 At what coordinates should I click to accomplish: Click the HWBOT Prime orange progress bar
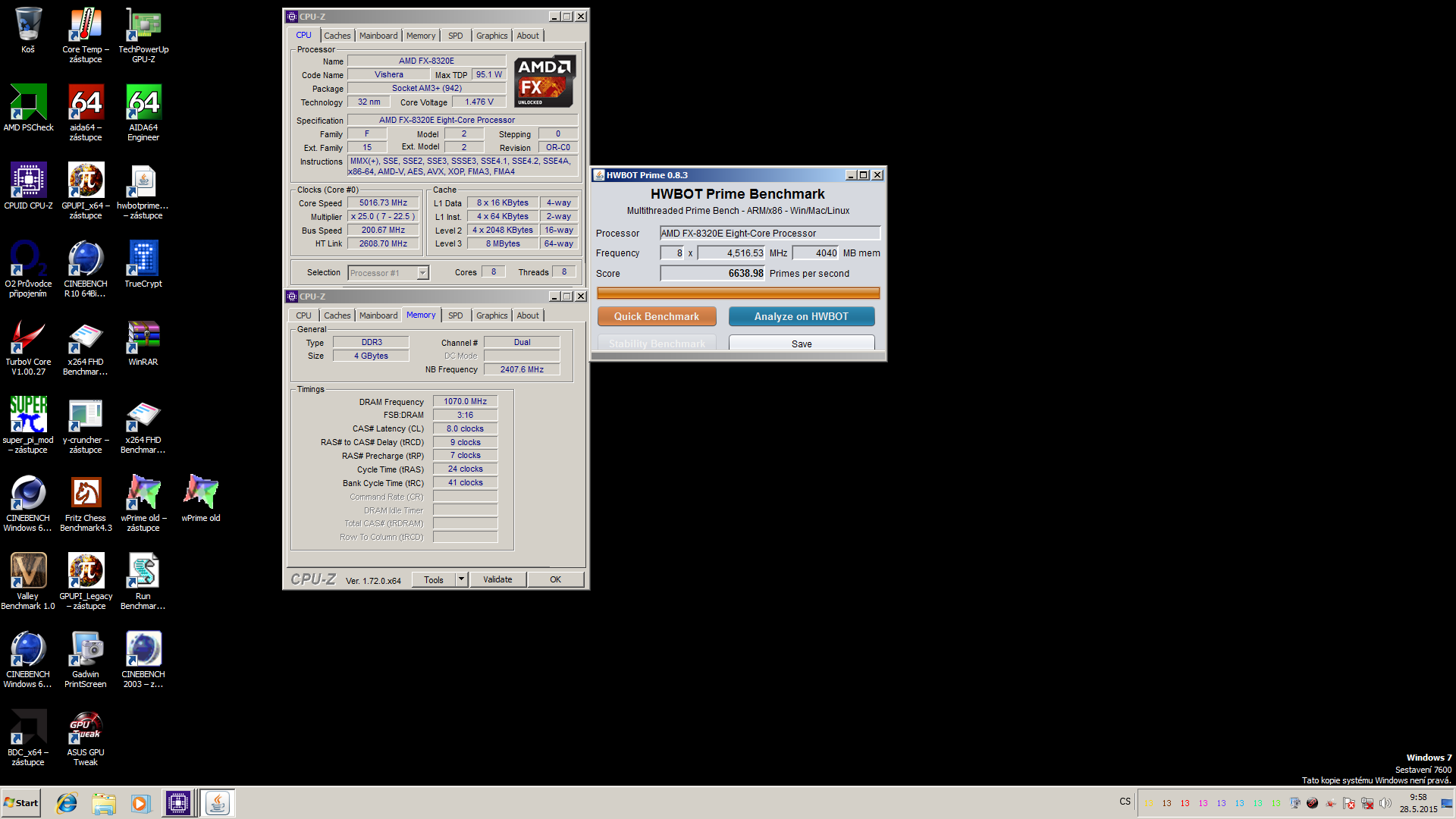pos(738,293)
